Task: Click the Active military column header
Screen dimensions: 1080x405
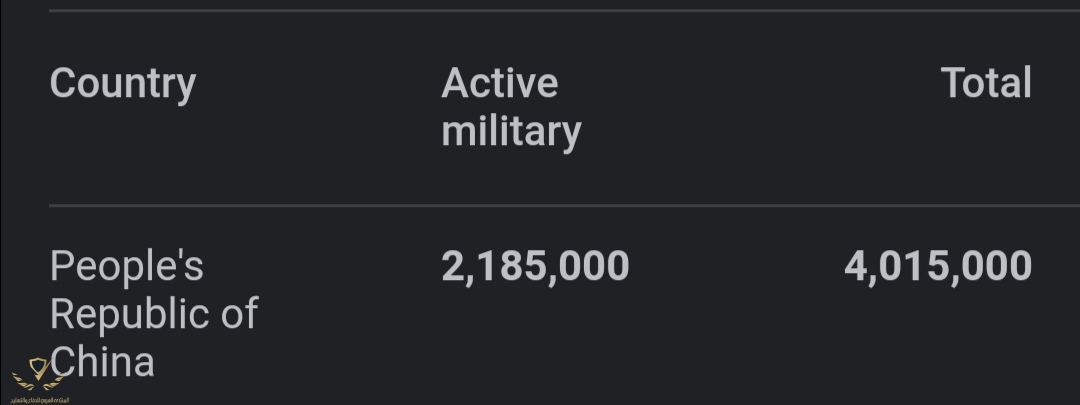Action: [511, 107]
